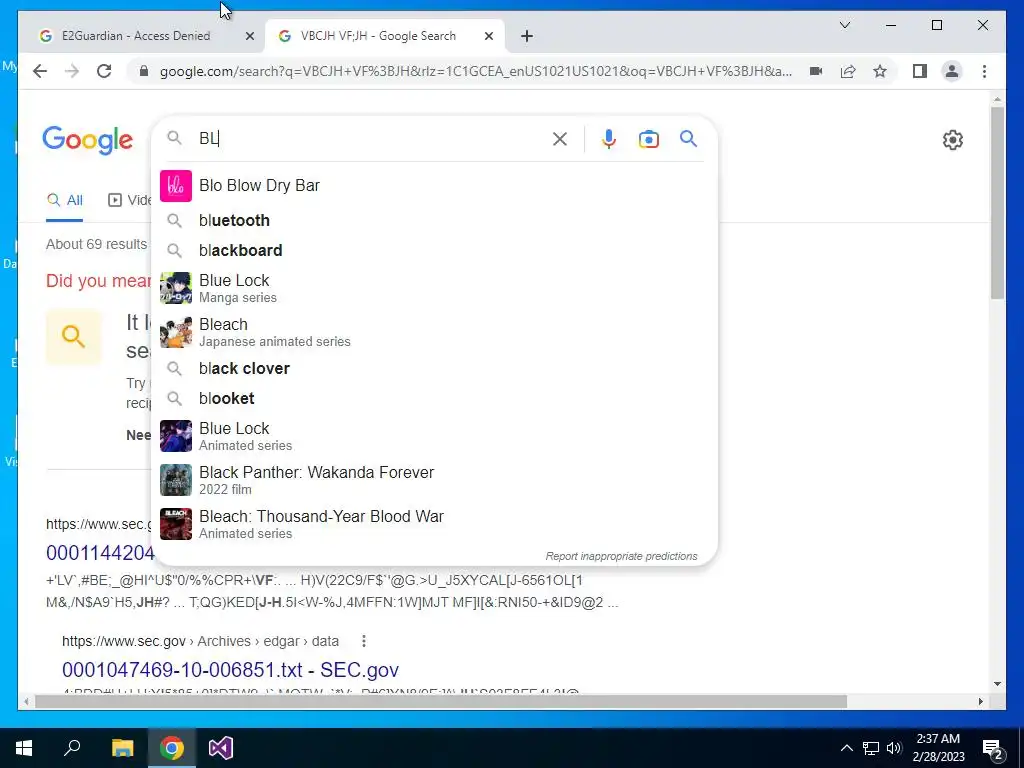Switch to E2Guardian Access Denied tab
Viewport: 1024px width, 768px height.
pos(136,36)
